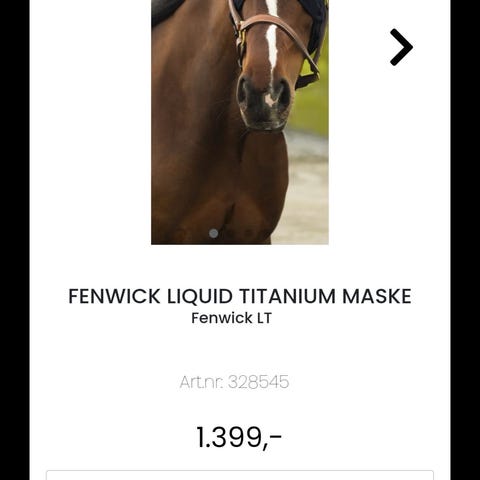480x480 pixels.
Task: Select the Art.nr 328545 text
Action: coord(234,382)
